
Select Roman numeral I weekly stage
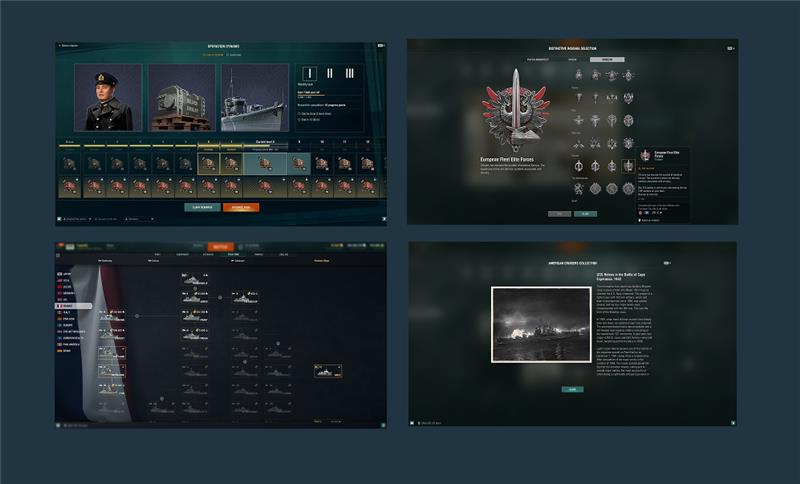coord(310,73)
